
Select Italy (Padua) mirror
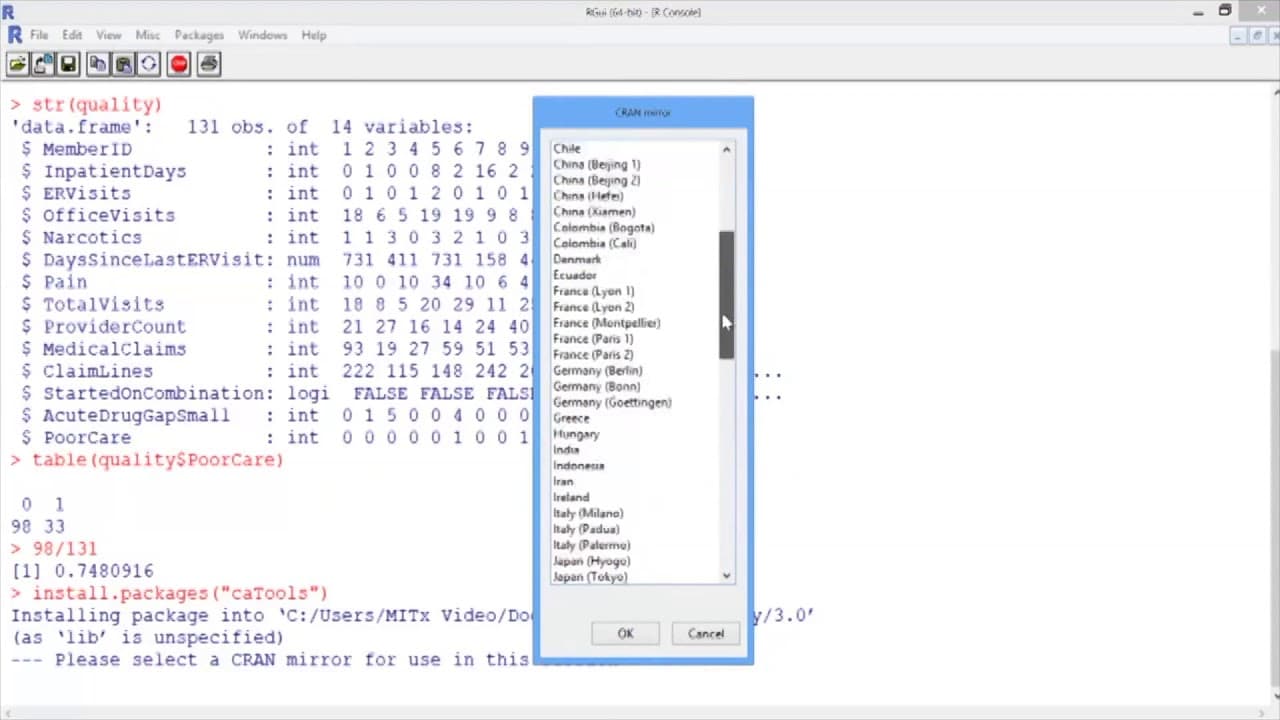pos(586,529)
